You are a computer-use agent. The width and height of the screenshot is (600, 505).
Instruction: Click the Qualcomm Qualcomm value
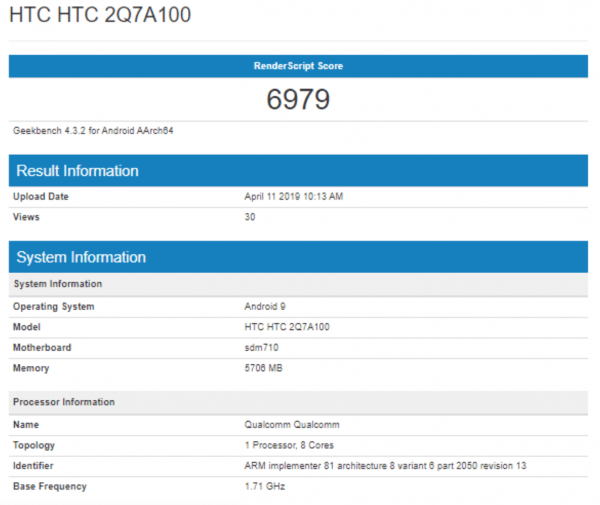pos(292,425)
